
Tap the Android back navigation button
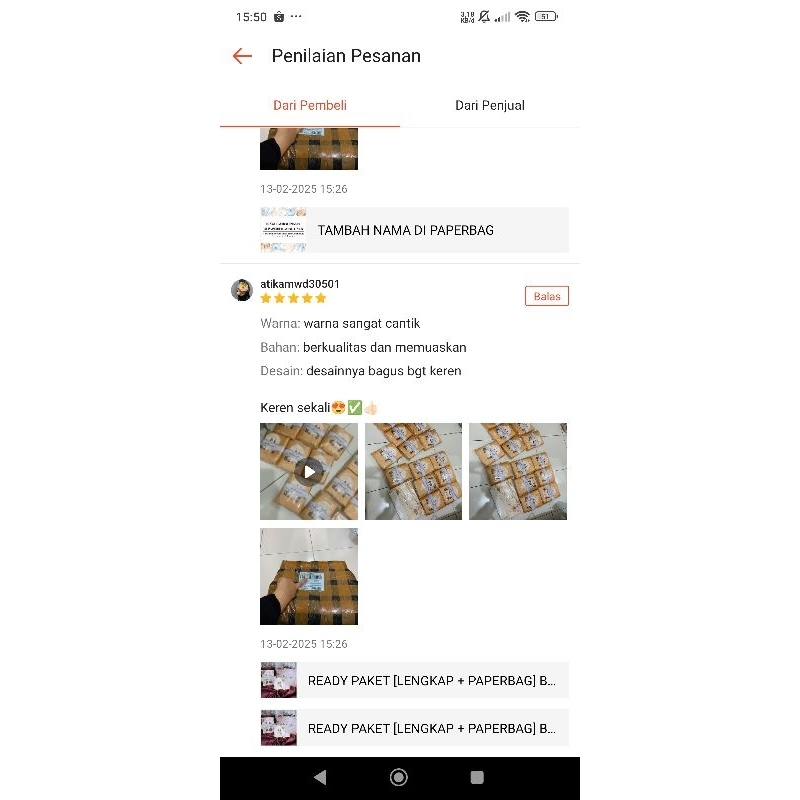click(x=320, y=778)
